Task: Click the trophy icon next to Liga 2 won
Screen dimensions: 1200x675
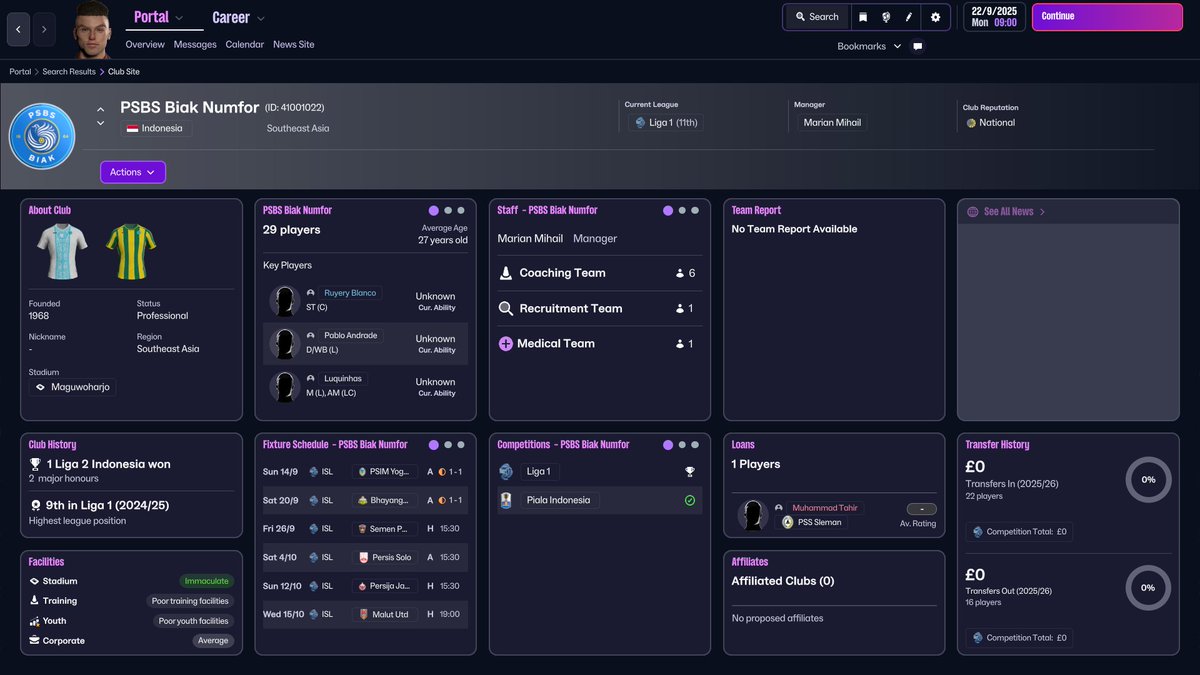Action: pos(35,464)
